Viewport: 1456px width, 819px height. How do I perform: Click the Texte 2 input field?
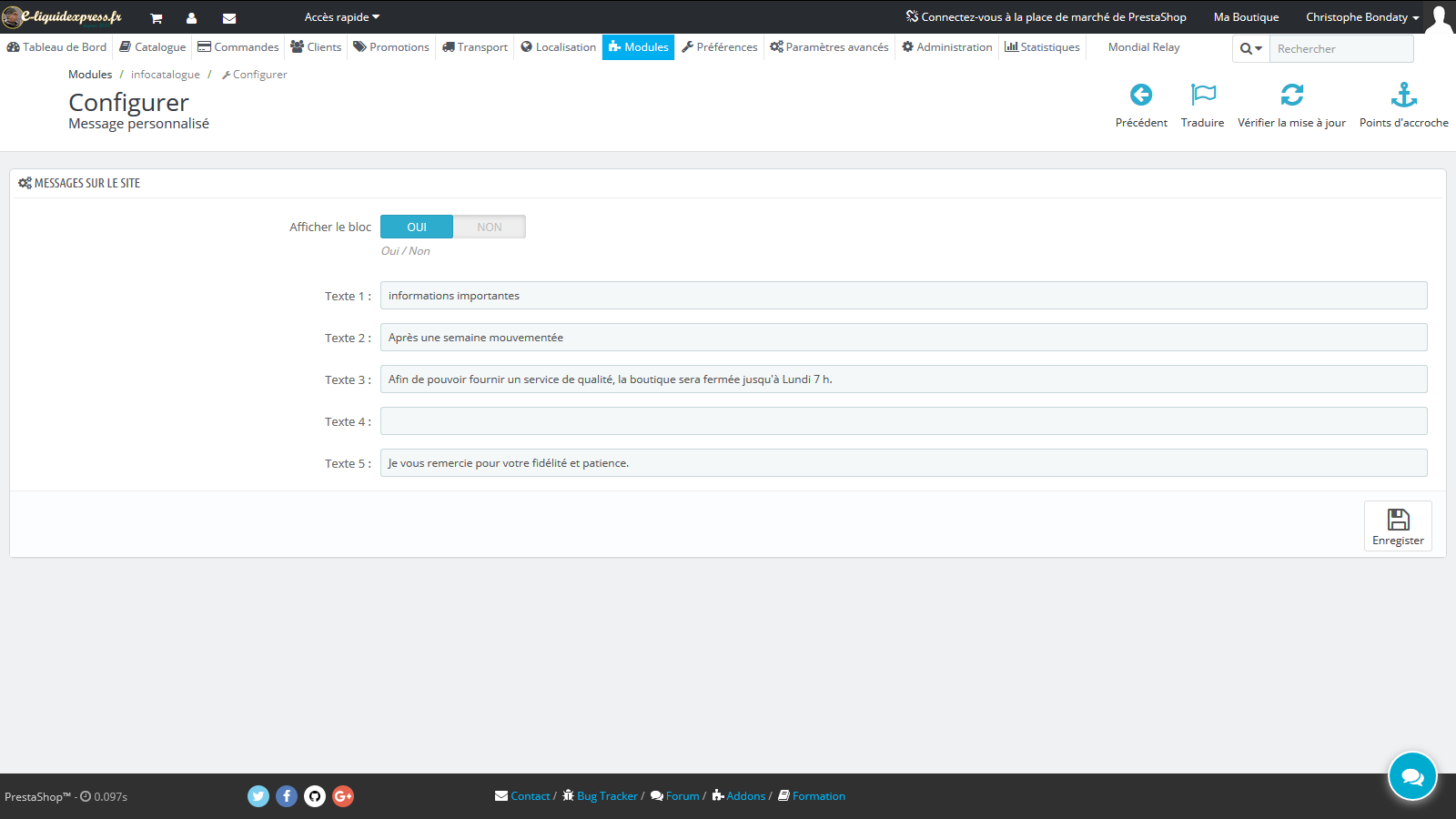point(904,338)
